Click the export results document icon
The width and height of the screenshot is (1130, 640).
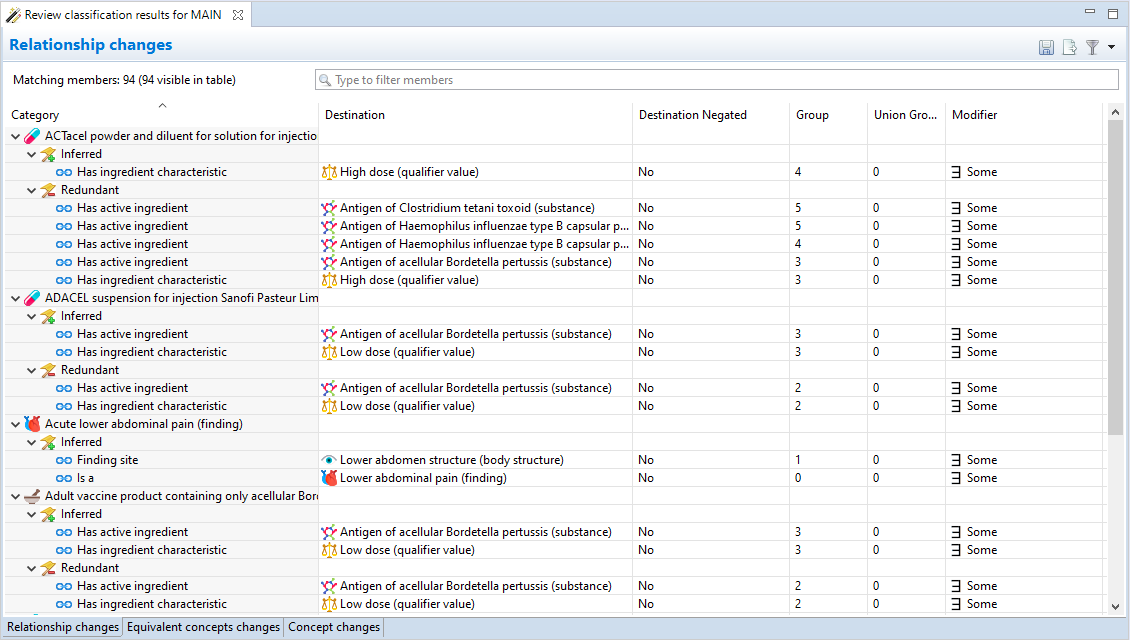pos(1069,48)
